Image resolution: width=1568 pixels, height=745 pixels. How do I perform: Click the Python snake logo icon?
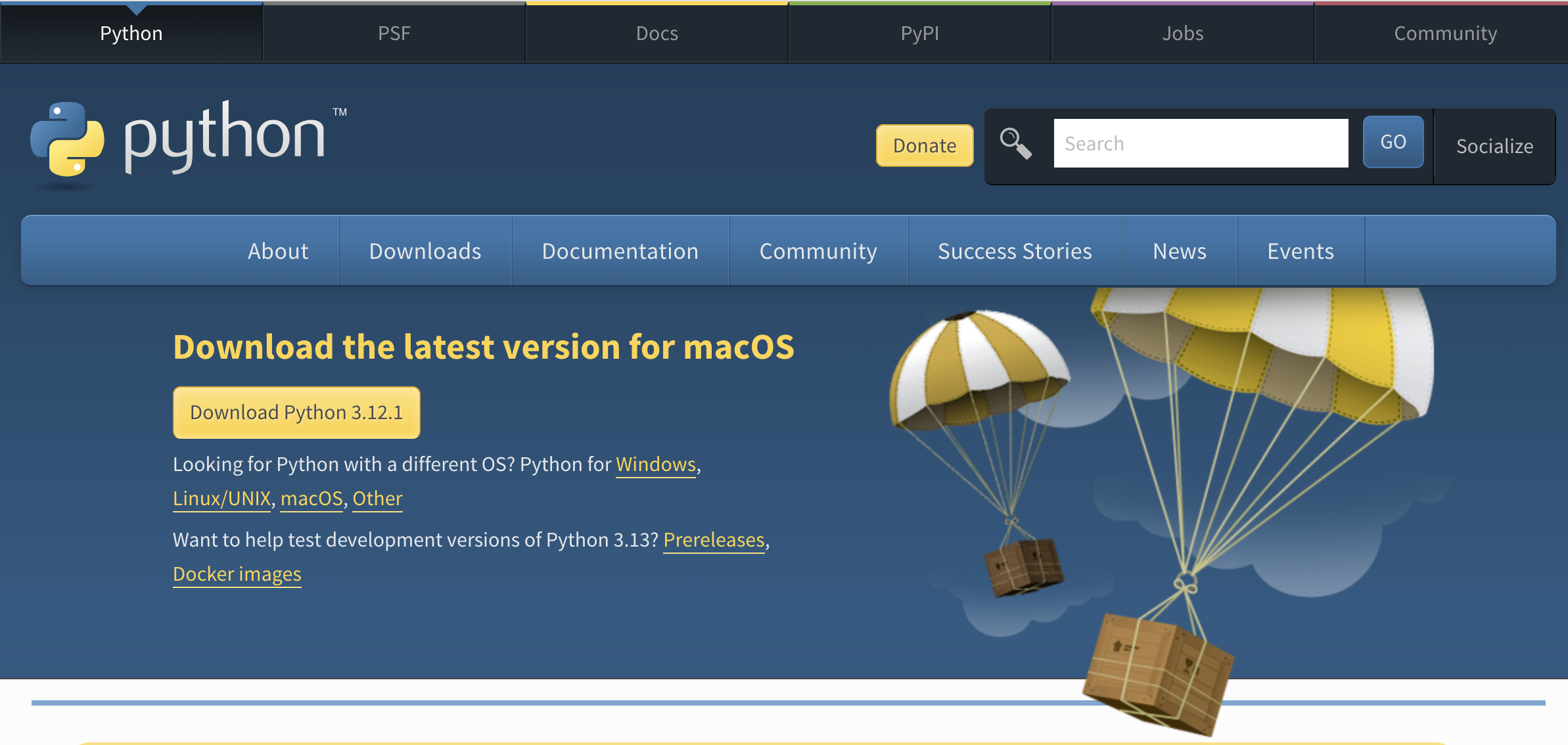coord(67,139)
